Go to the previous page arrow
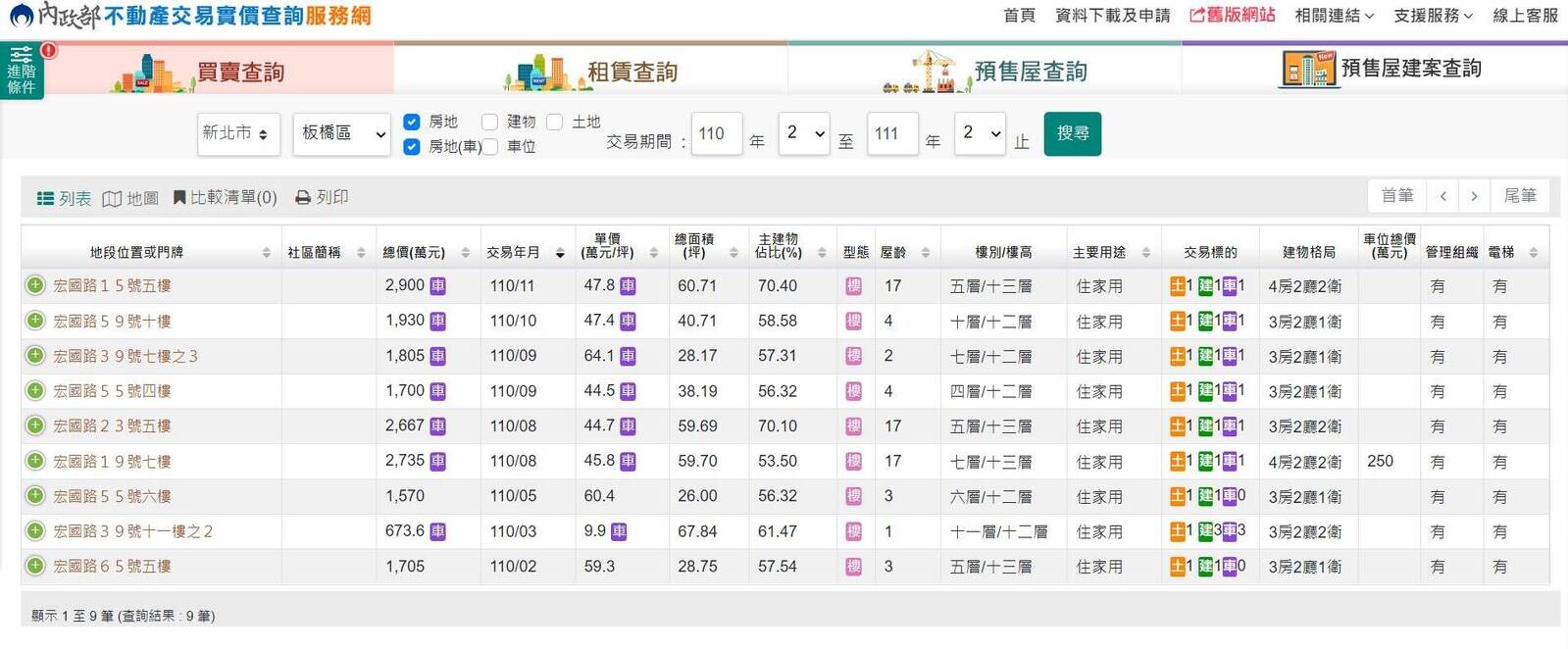The height and width of the screenshot is (649, 1568). click(x=1442, y=196)
